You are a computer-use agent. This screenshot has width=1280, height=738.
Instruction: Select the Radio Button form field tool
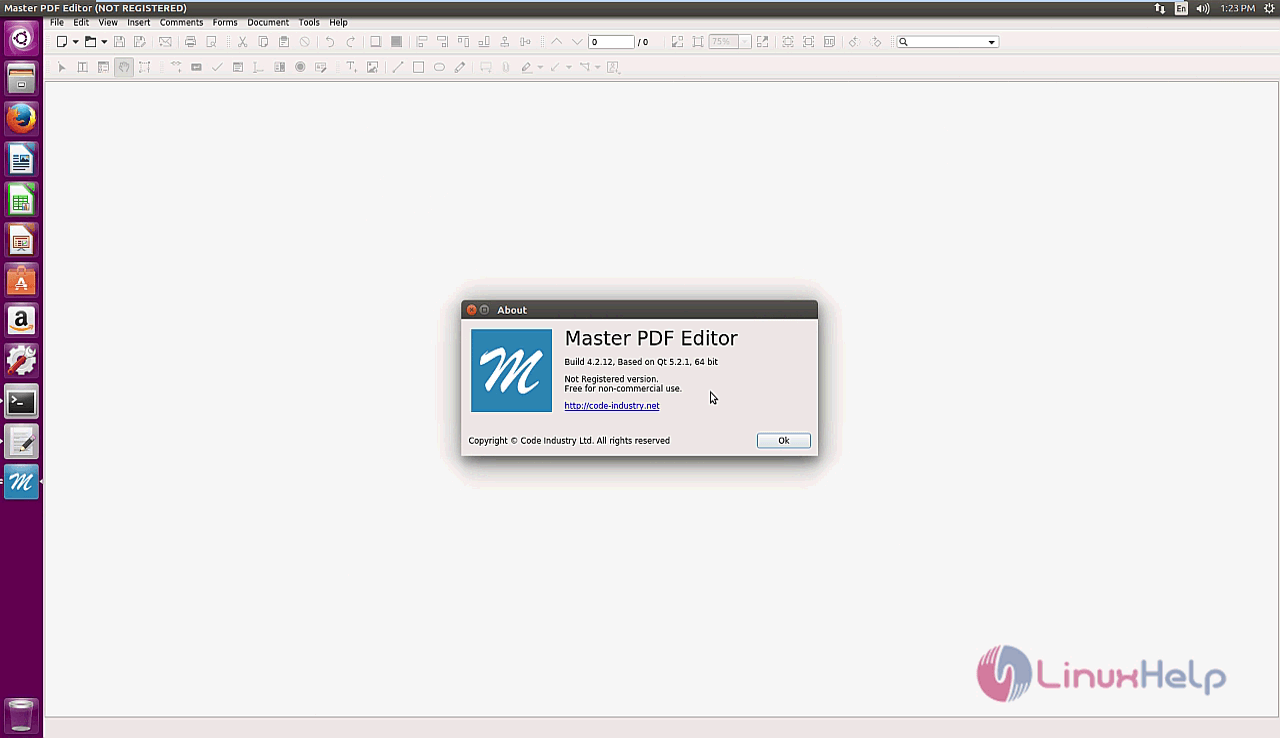300,67
